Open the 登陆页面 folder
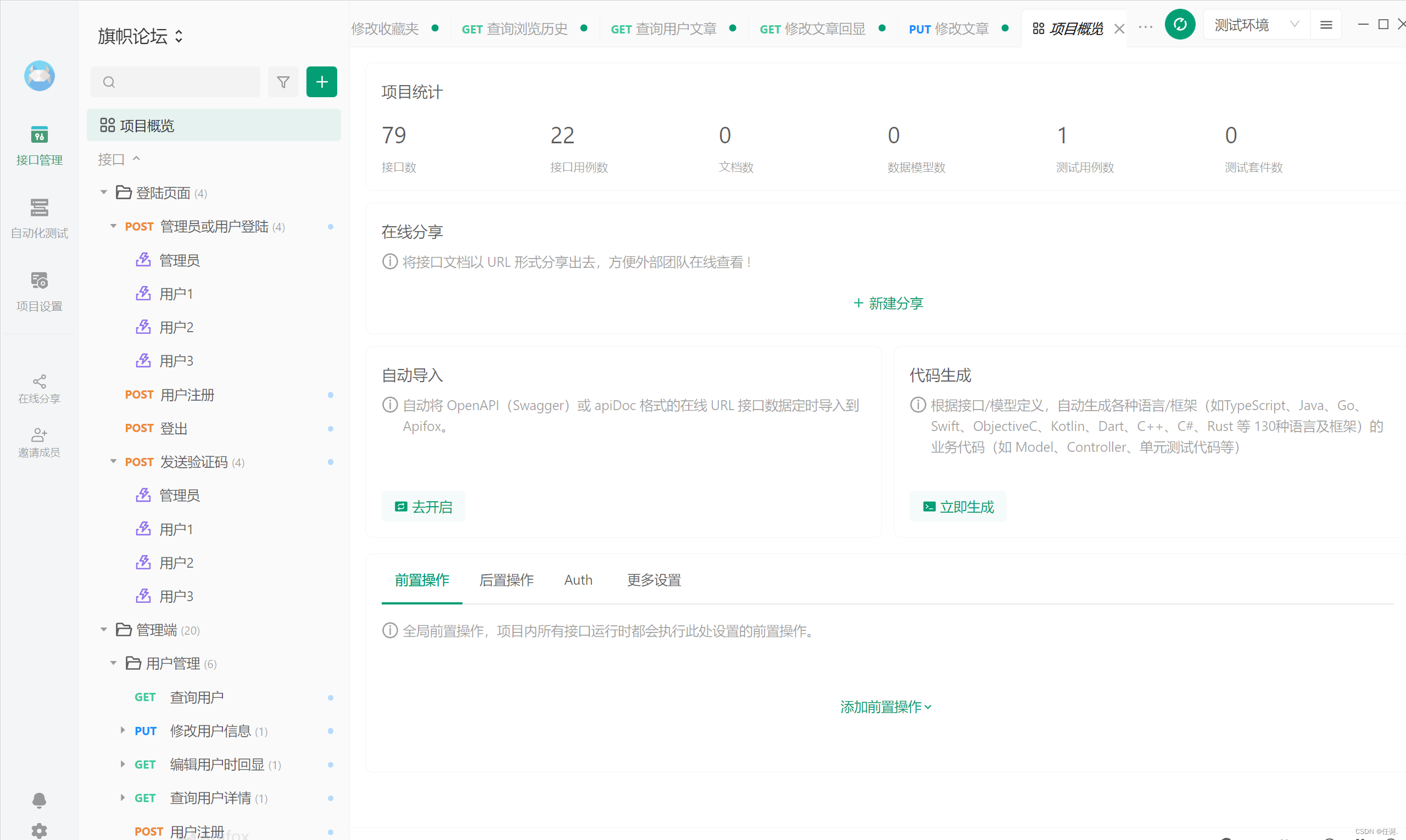Screen dimensions: 1406x840 coord(163,193)
